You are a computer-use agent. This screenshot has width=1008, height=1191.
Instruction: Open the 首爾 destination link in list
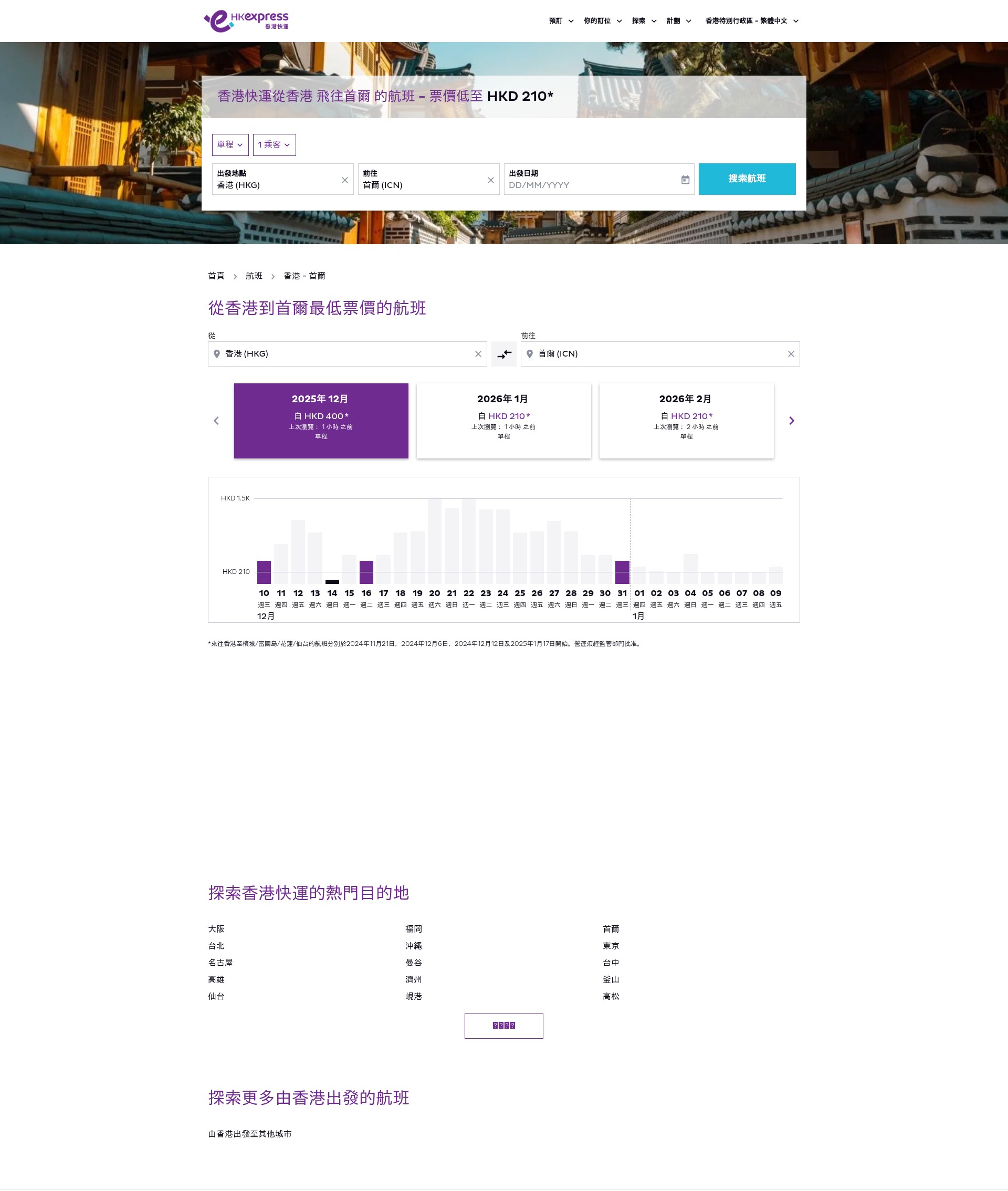[611, 929]
